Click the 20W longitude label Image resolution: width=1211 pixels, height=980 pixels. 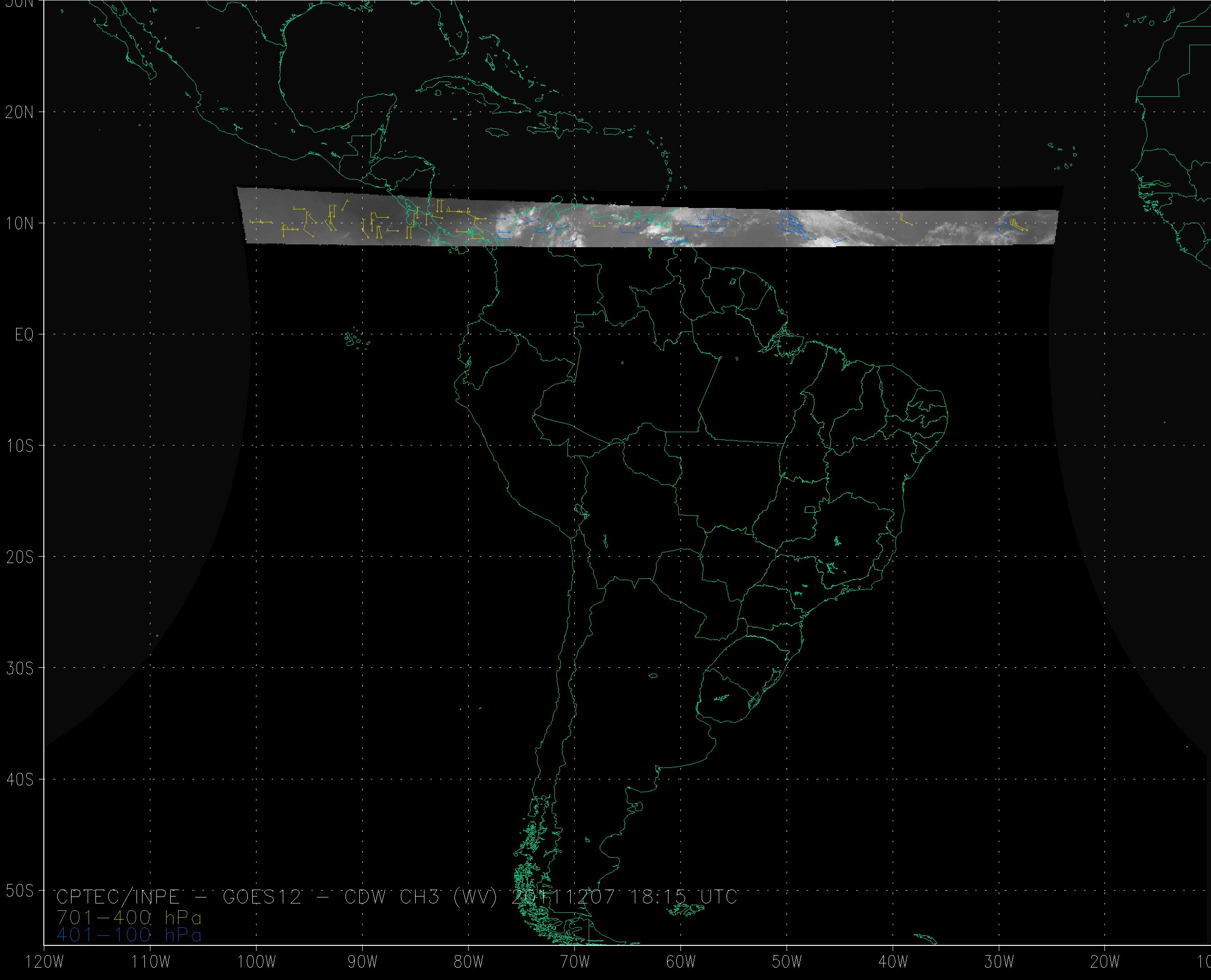click(1105, 962)
